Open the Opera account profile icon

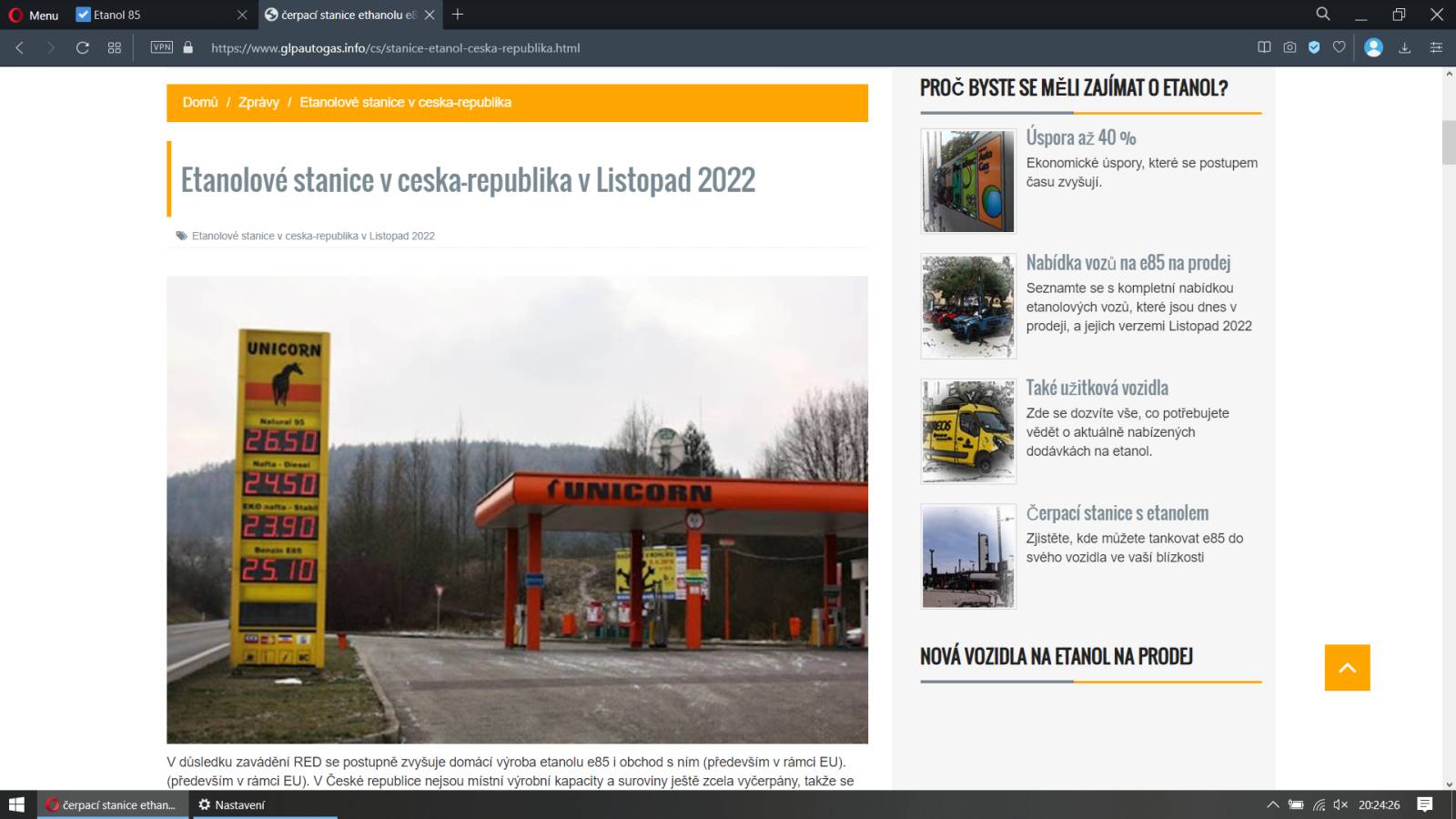coord(1373,47)
